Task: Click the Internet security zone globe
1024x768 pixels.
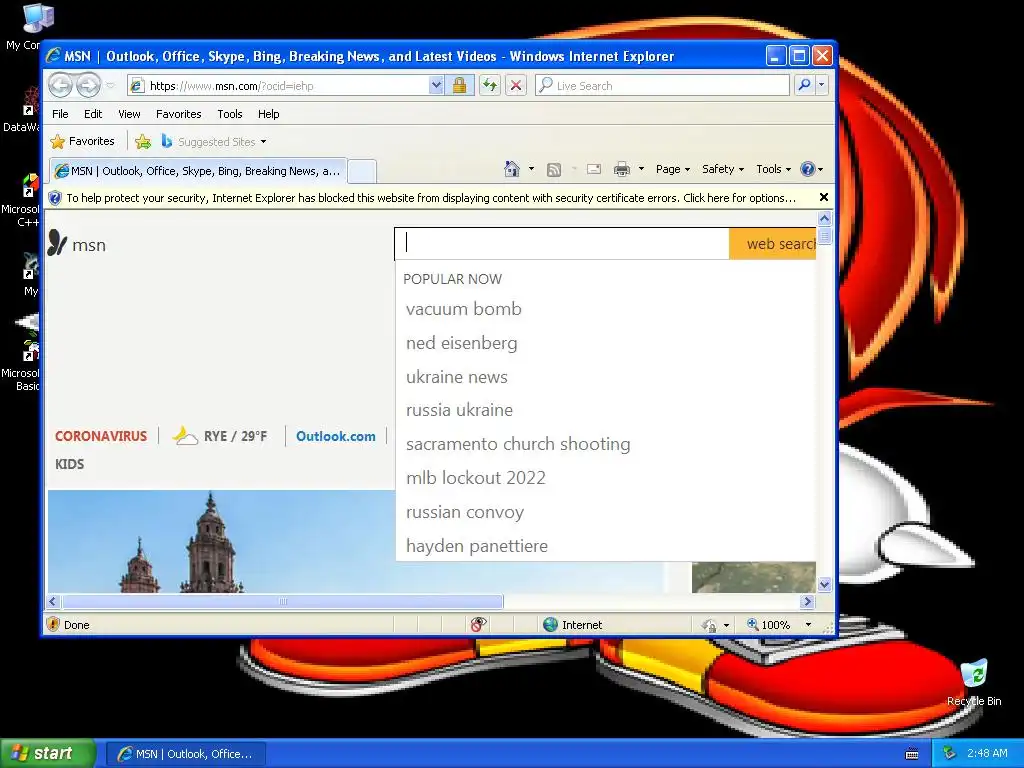Action: [x=551, y=625]
